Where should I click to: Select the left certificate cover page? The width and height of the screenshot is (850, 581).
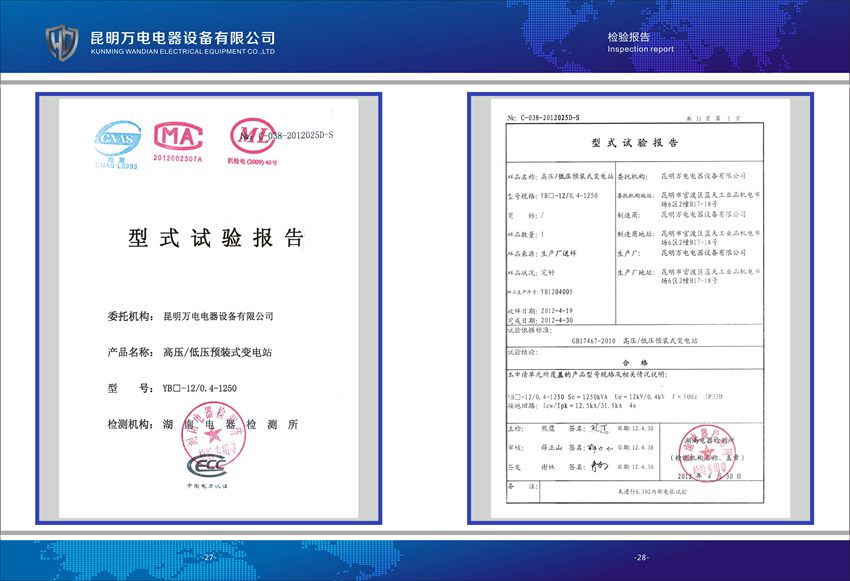(208, 308)
